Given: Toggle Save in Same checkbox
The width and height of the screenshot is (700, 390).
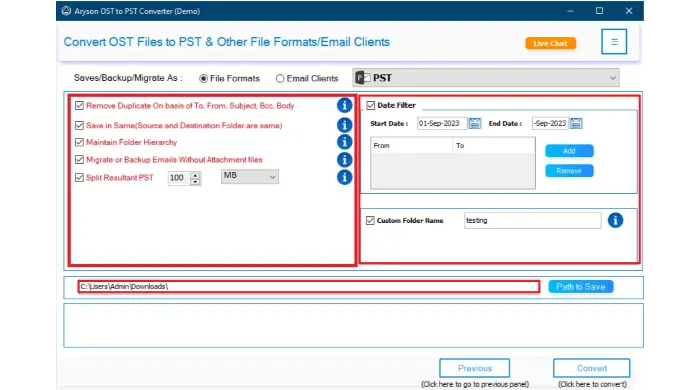Looking at the screenshot, I should [79, 125].
